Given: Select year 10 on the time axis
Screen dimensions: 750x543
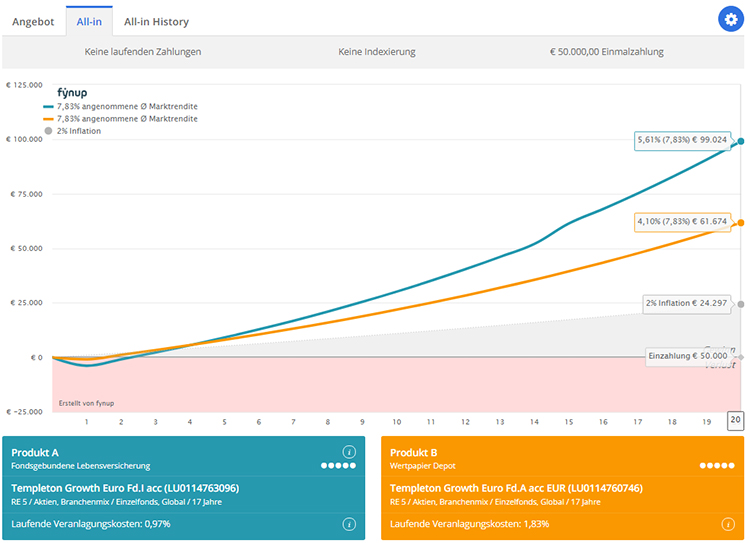Looking at the screenshot, I should click(397, 422).
